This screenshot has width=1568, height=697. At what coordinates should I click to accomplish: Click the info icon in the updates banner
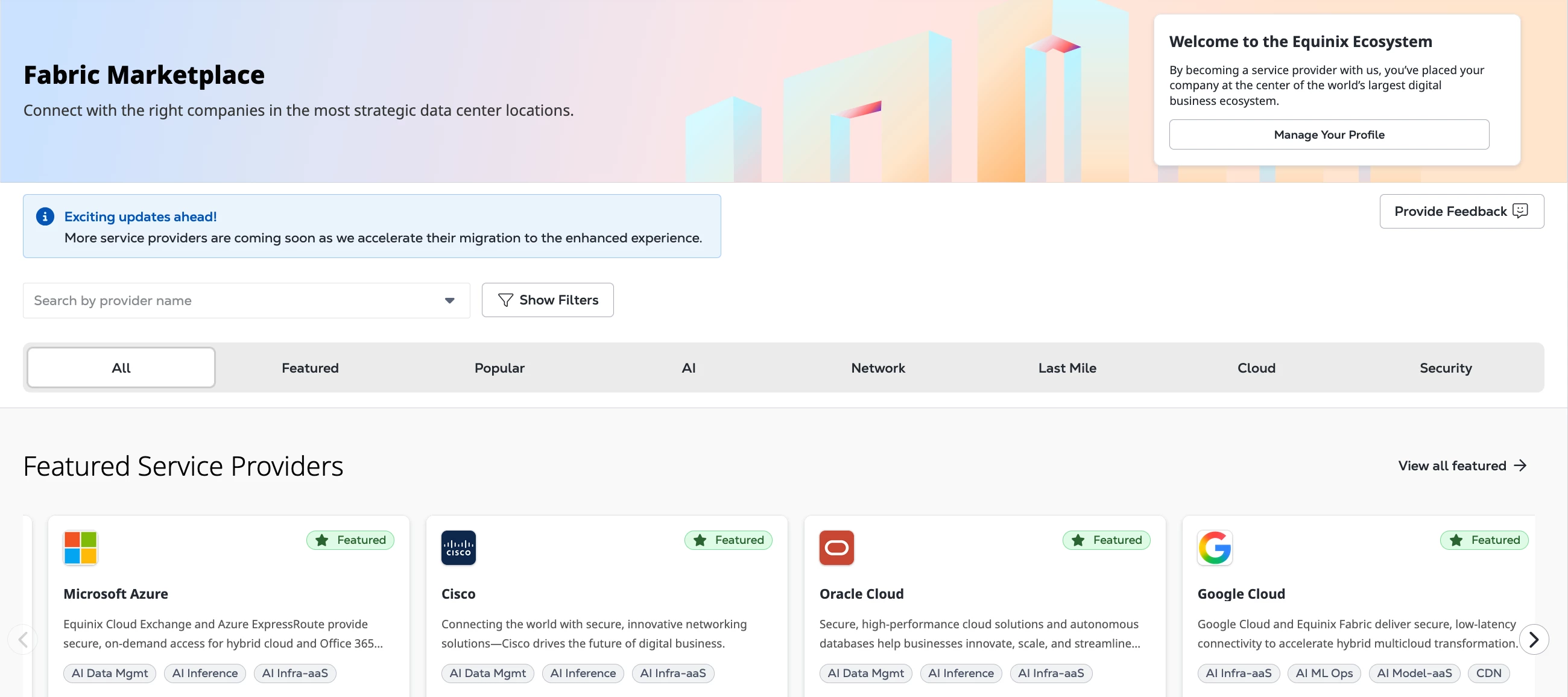point(45,216)
